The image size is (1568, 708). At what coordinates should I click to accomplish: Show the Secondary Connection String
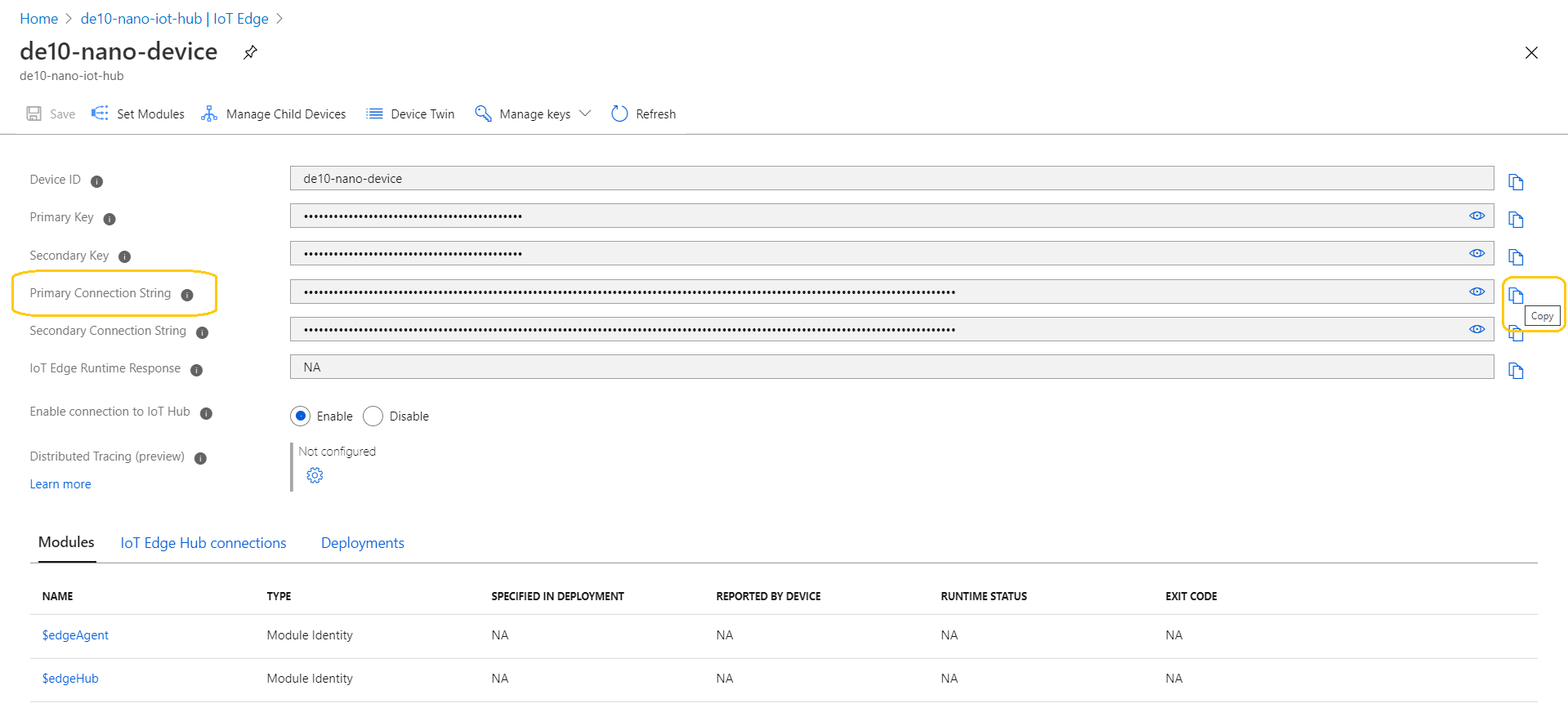click(1476, 329)
